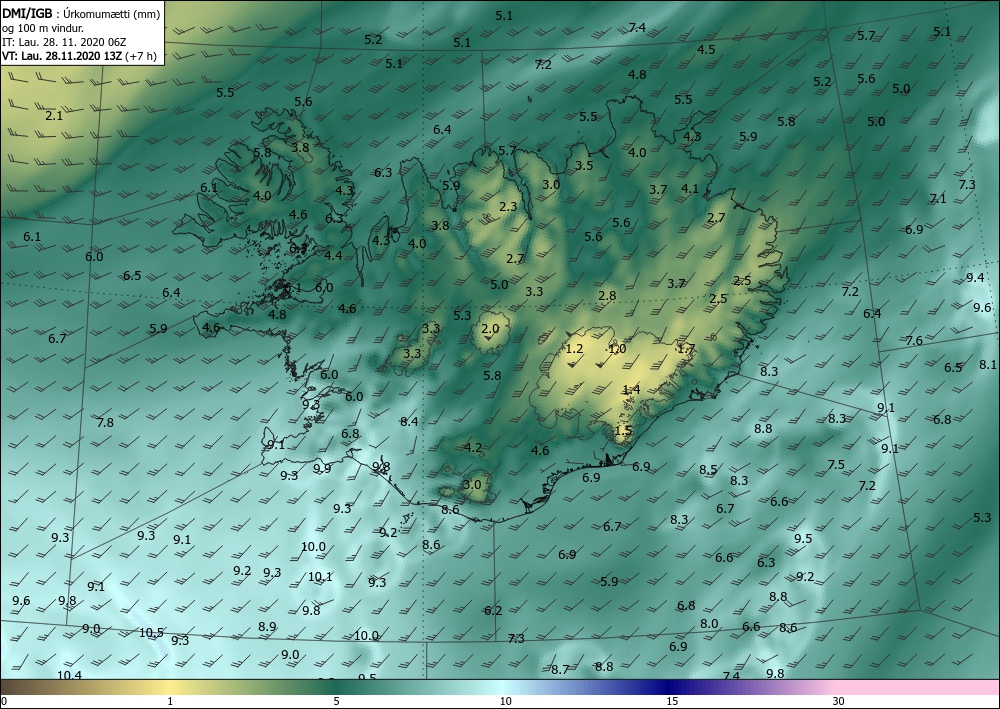Click the '8.9' value on the map
This screenshot has width=1000, height=709.
267,627
